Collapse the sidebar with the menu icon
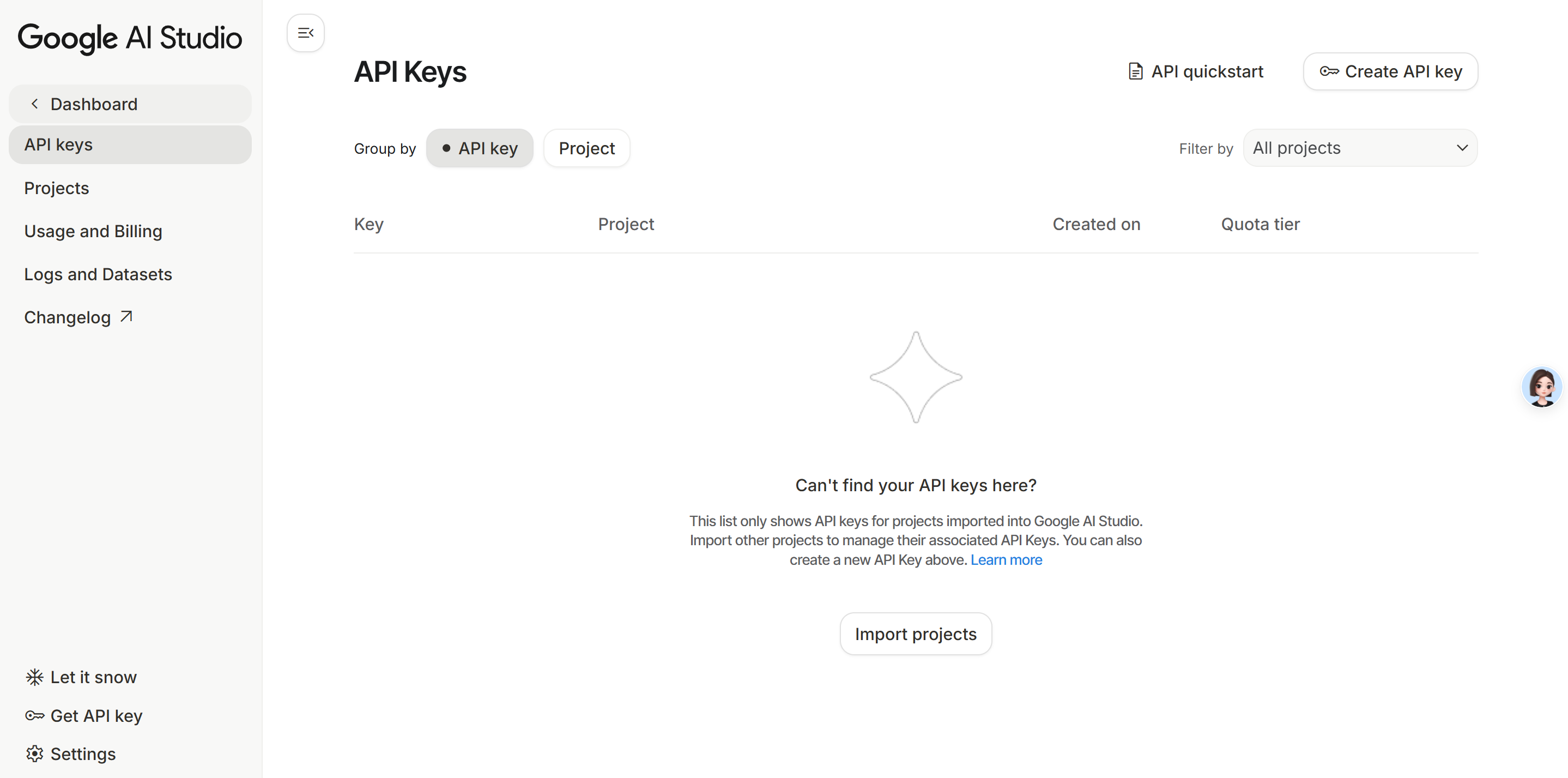The height and width of the screenshot is (778, 1568). [x=305, y=33]
